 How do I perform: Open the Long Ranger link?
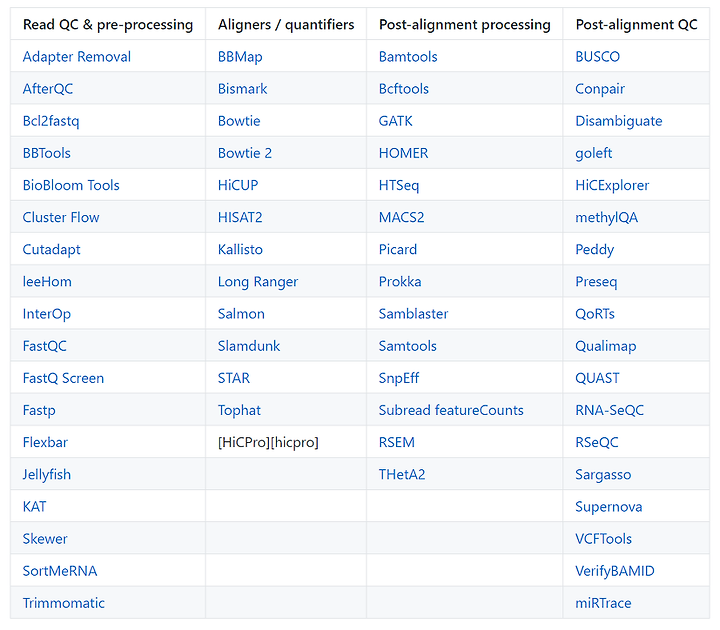[x=258, y=282]
